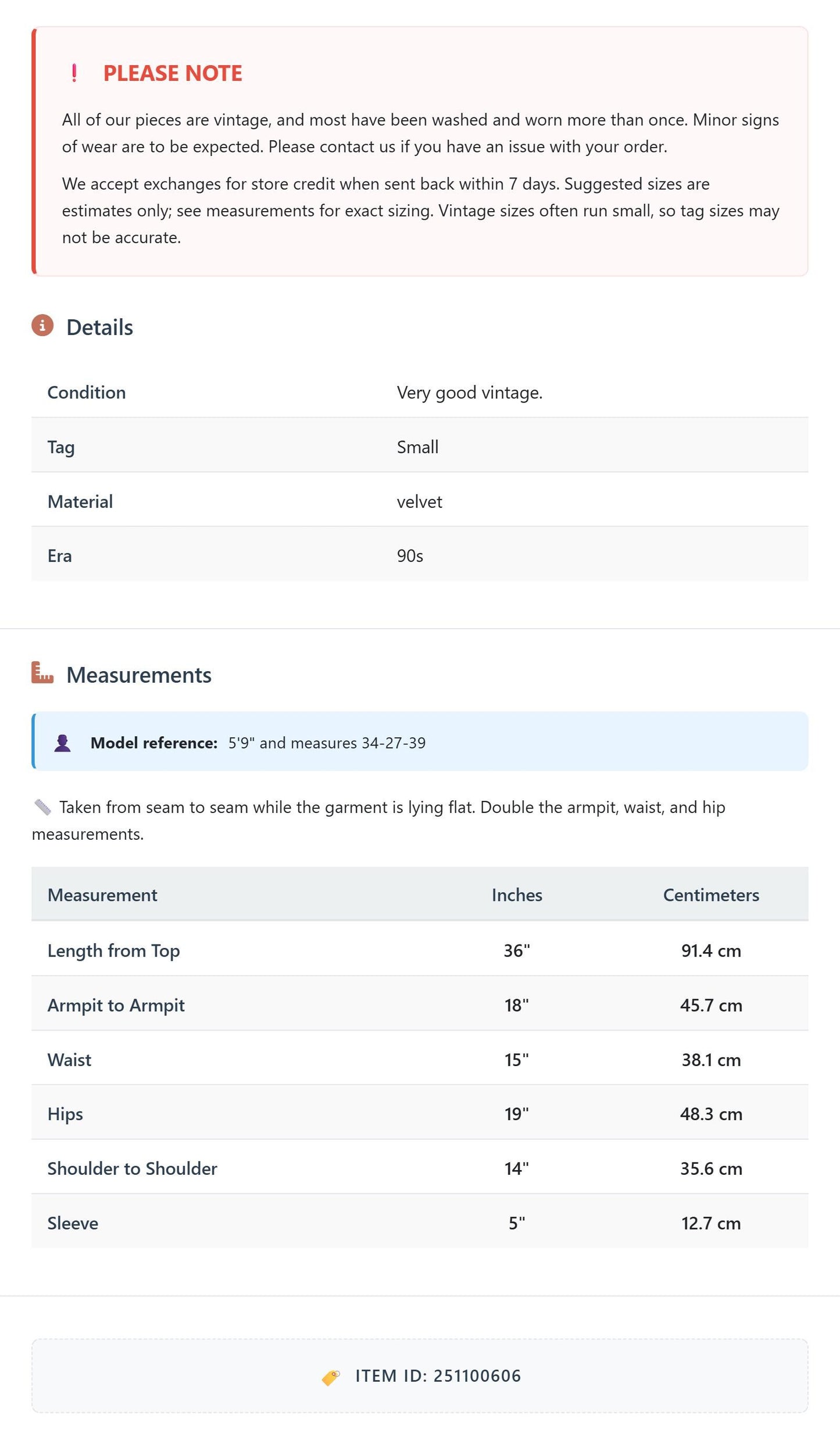Click the Details section heading
The image size is (840, 1440).
[99, 327]
